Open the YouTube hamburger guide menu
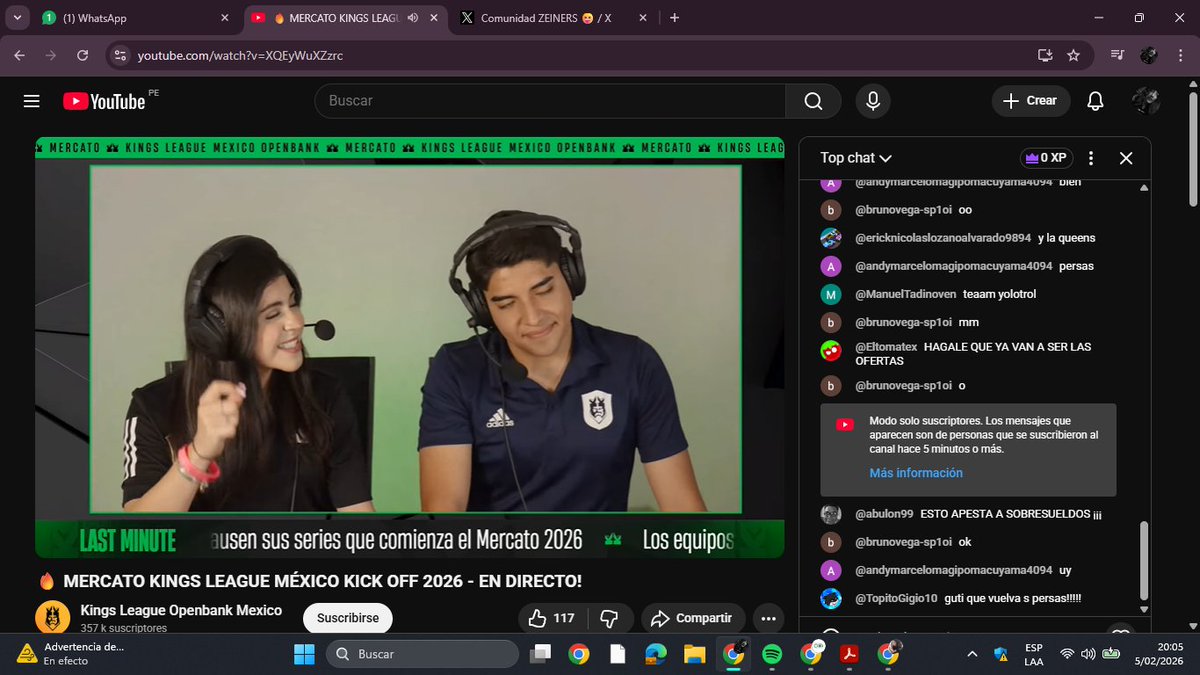This screenshot has height=675, width=1200. [31, 101]
